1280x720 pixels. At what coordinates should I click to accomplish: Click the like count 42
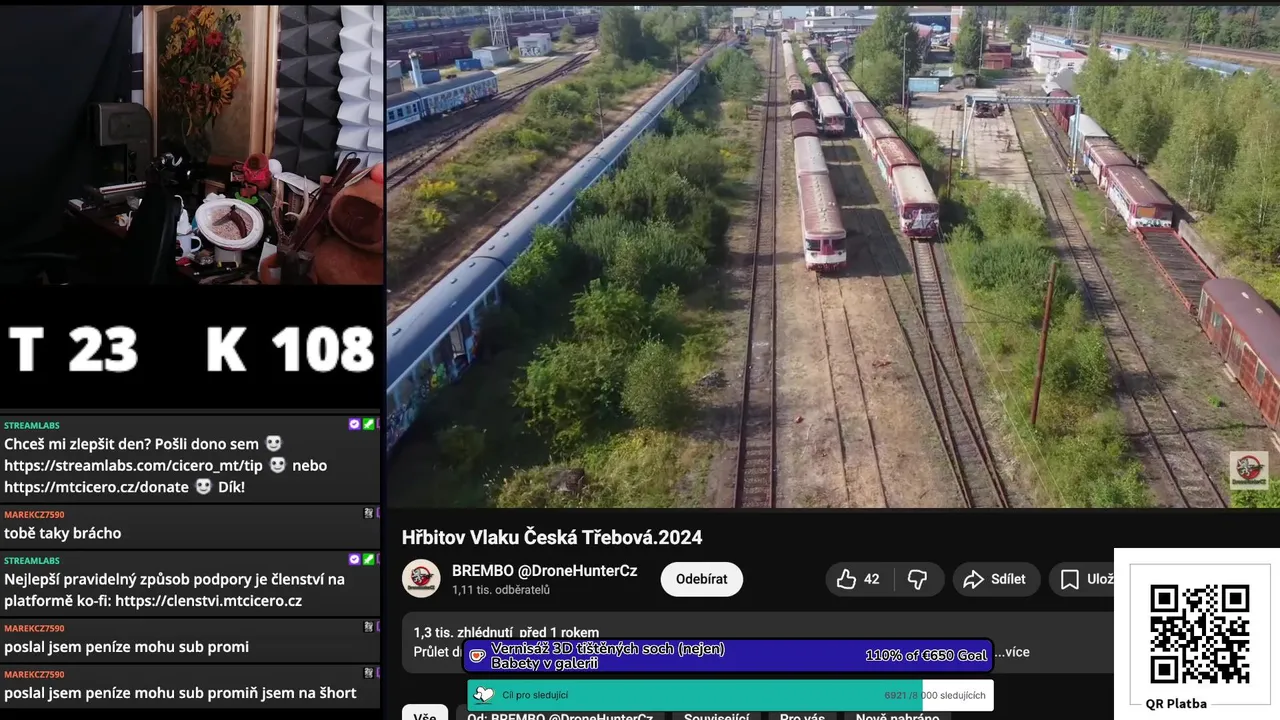pyautogui.click(x=872, y=579)
